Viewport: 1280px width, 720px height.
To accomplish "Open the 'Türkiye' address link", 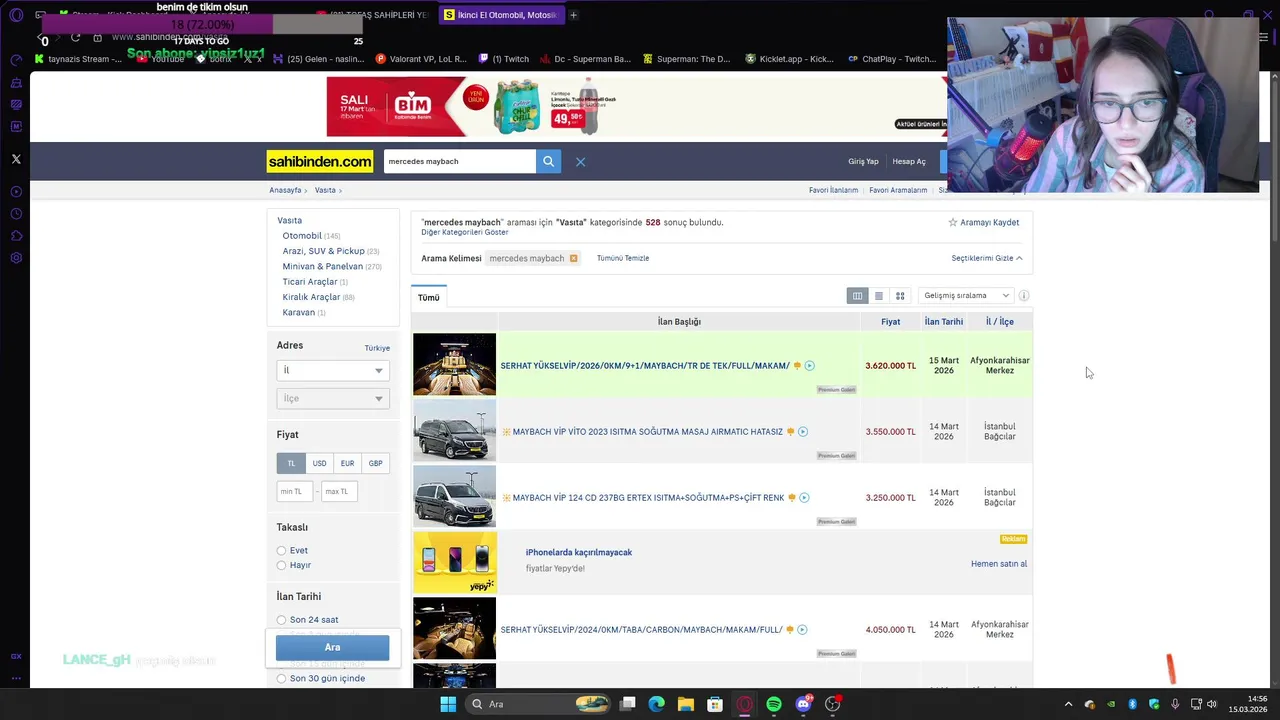I will point(377,348).
